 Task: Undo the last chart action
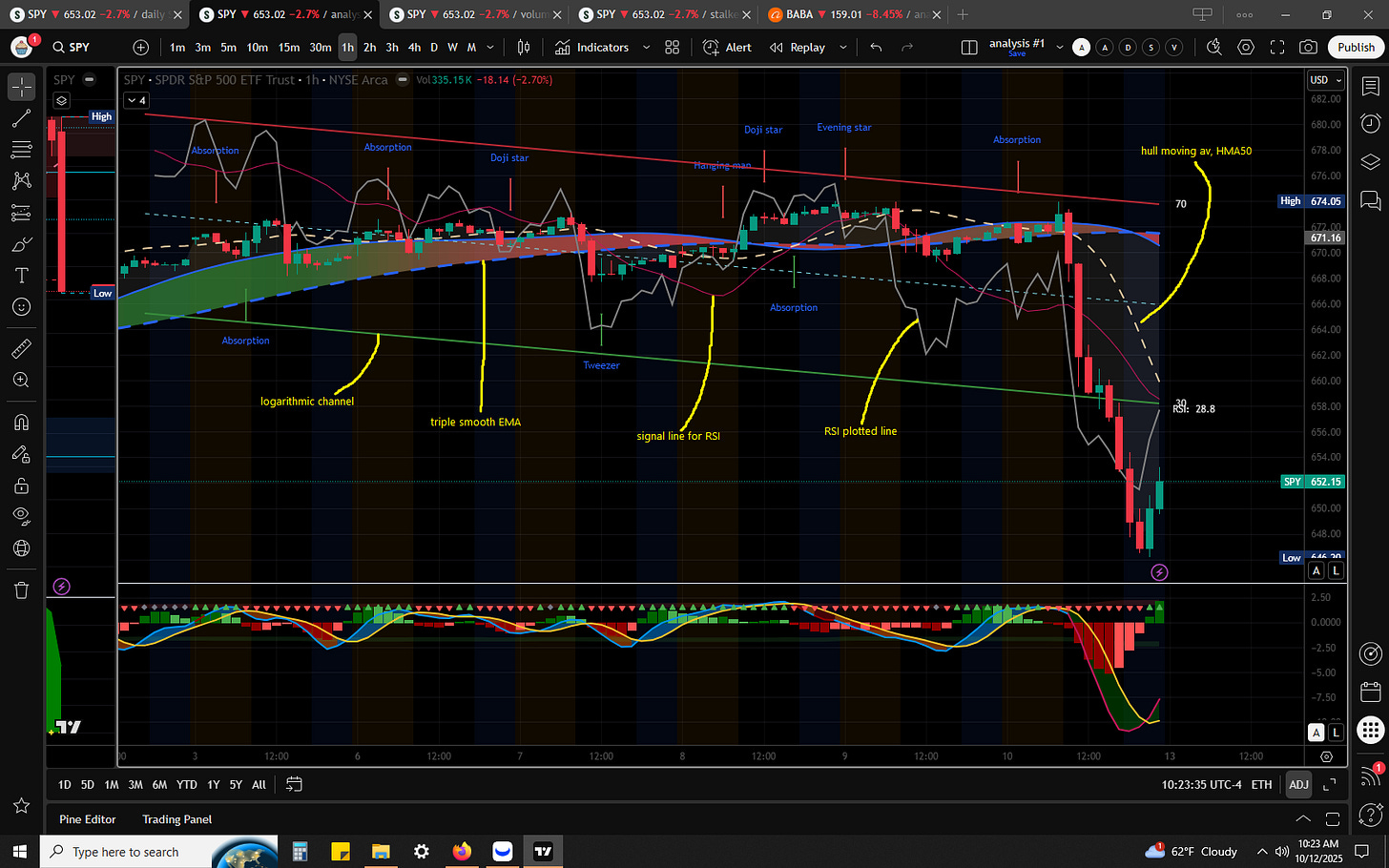click(x=876, y=47)
